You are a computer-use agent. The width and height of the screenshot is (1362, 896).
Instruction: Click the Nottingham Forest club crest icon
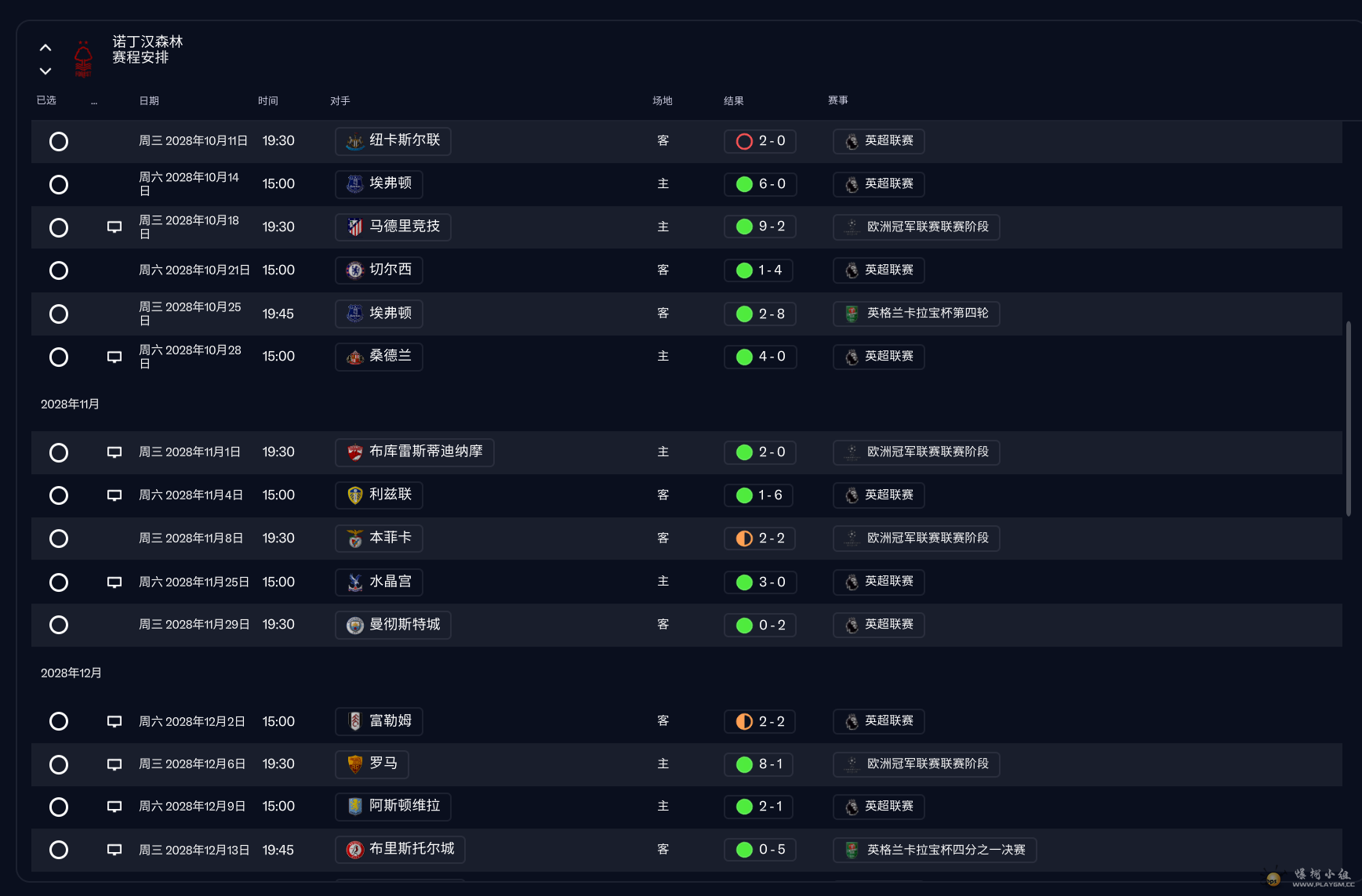[x=83, y=60]
